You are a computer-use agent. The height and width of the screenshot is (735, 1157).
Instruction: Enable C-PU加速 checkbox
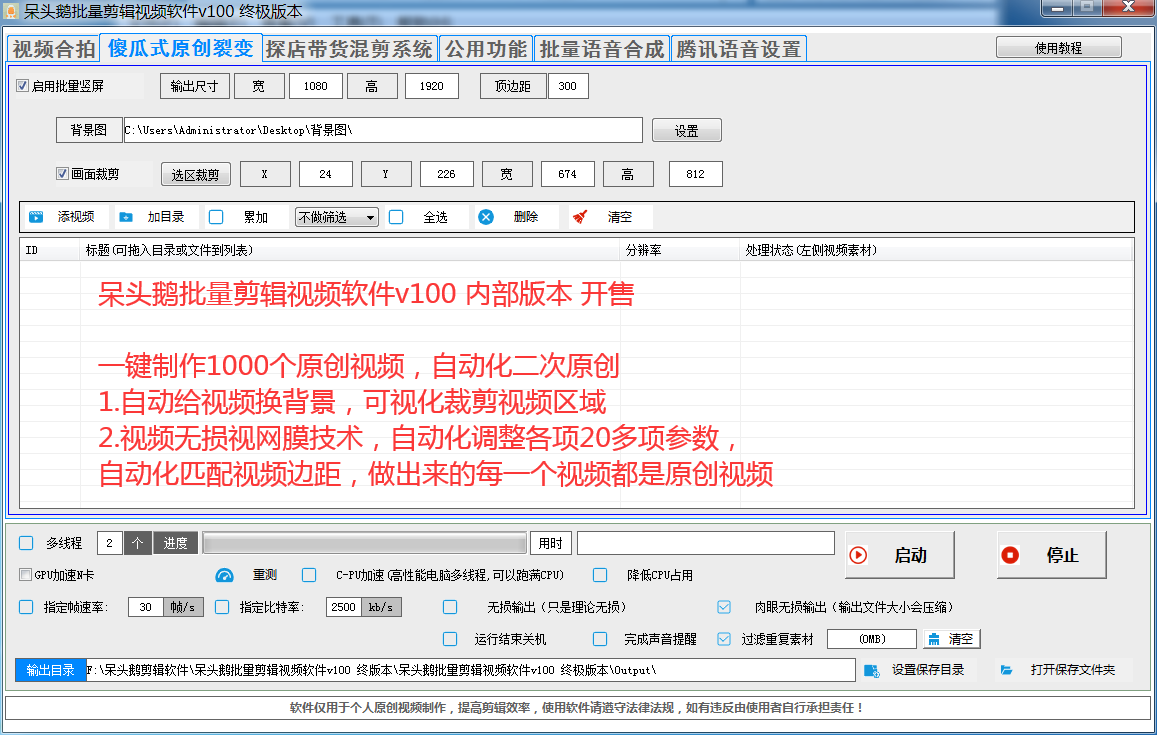(x=309, y=575)
